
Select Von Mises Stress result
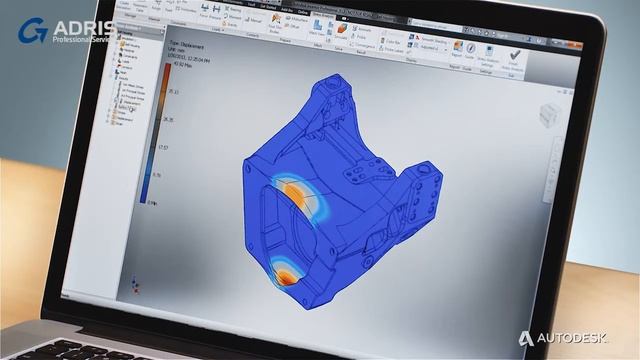pyautogui.click(x=133, y=86)
